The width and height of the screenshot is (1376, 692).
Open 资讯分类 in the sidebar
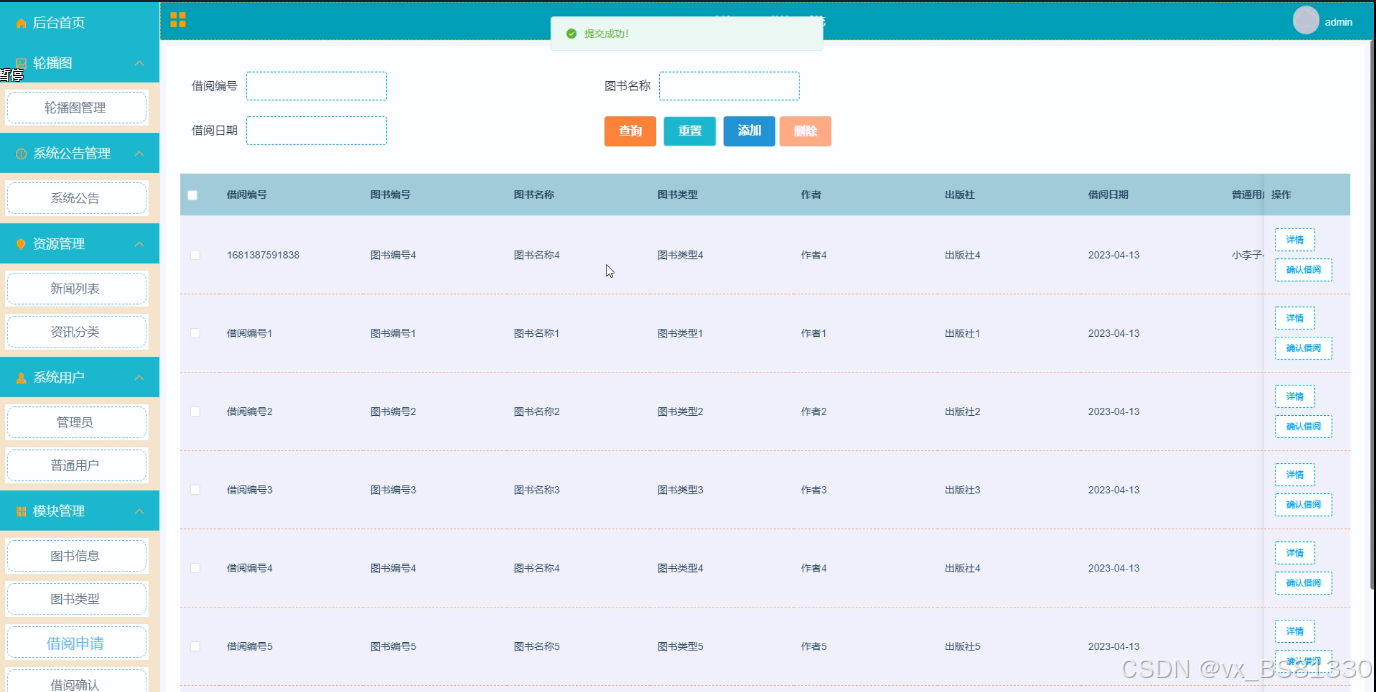(x=77, y=332)
